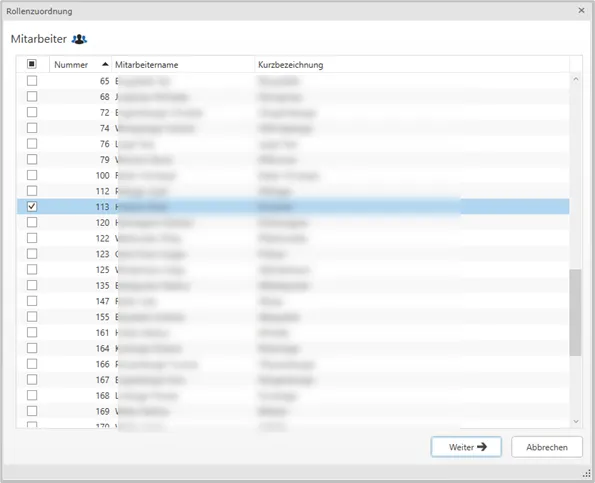The image size is (595, 483).
Task: Check the checkbox for employee 147
Action: pyautogui.click(x=32, y=301)
